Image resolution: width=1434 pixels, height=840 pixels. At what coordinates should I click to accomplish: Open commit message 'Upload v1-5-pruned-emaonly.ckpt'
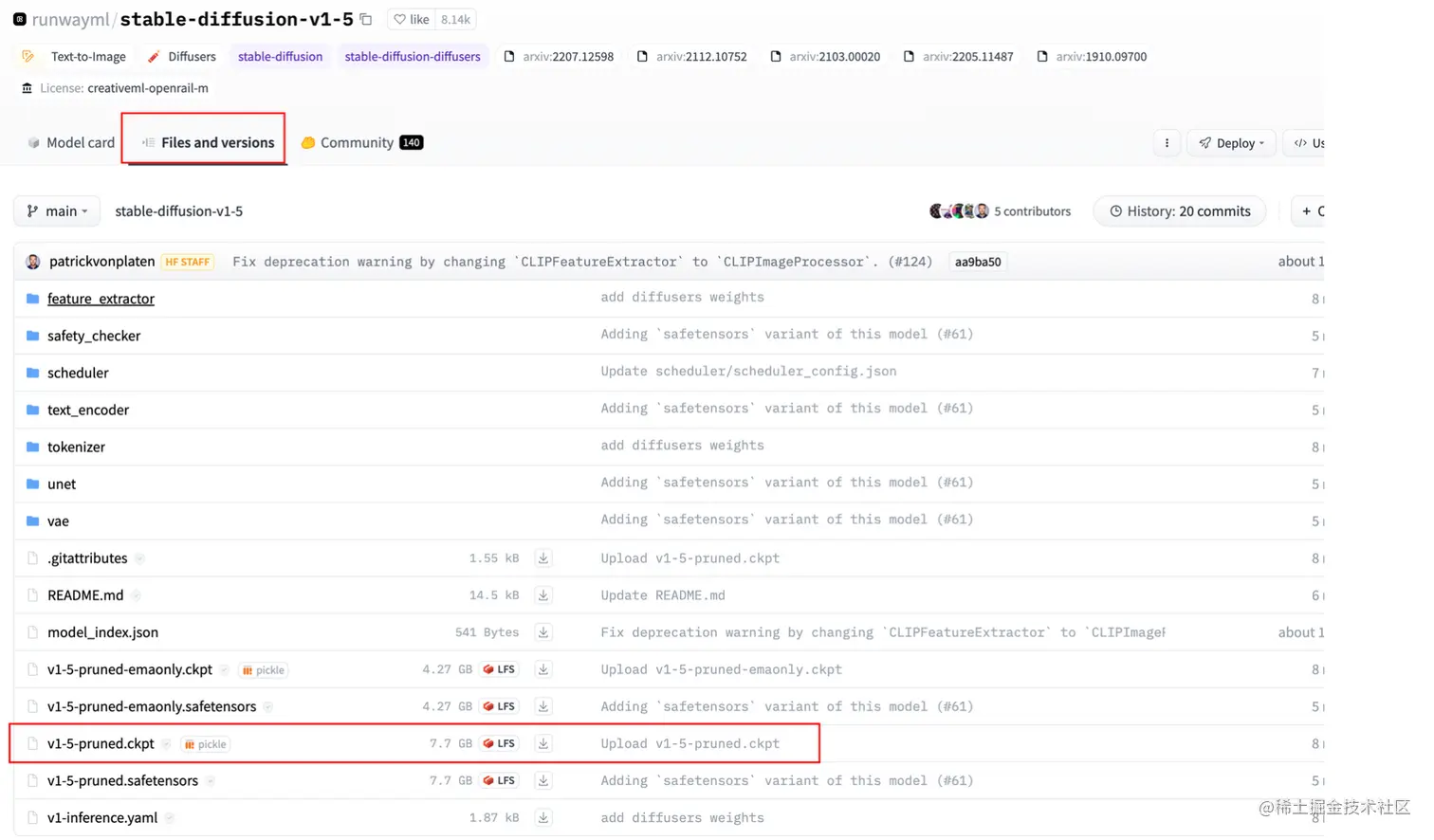click(x=722, y=669)
